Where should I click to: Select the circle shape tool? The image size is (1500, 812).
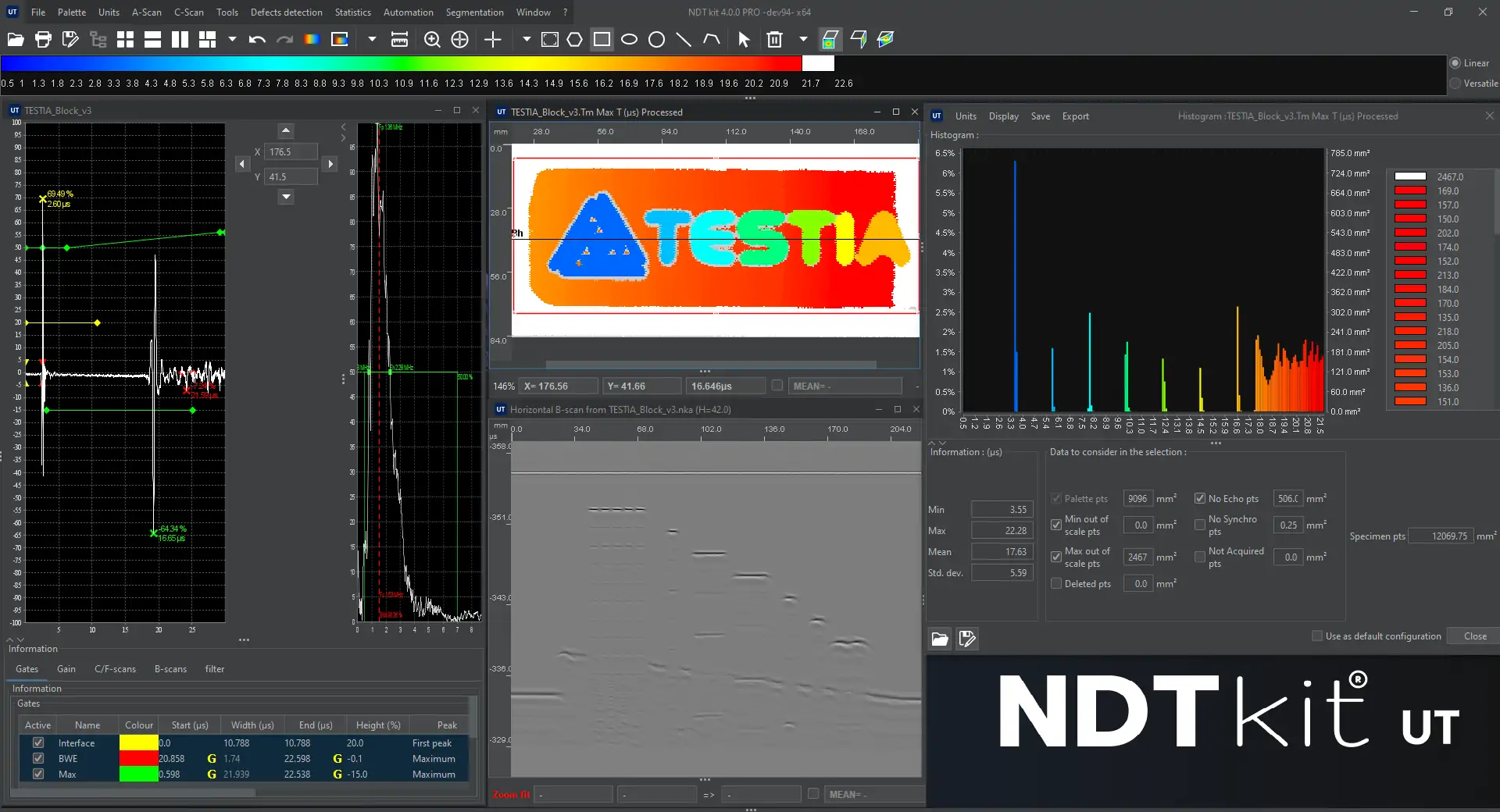(656, 39)
